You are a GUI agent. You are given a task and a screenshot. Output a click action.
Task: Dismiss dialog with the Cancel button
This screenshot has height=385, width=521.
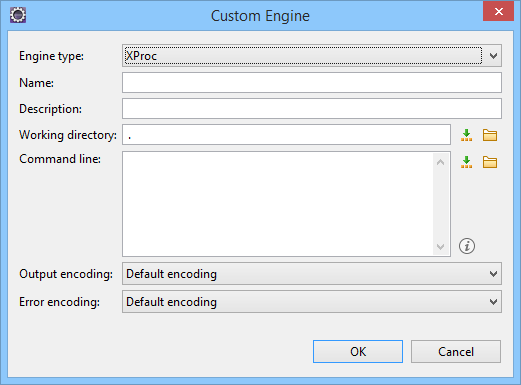tap(456, 351)
